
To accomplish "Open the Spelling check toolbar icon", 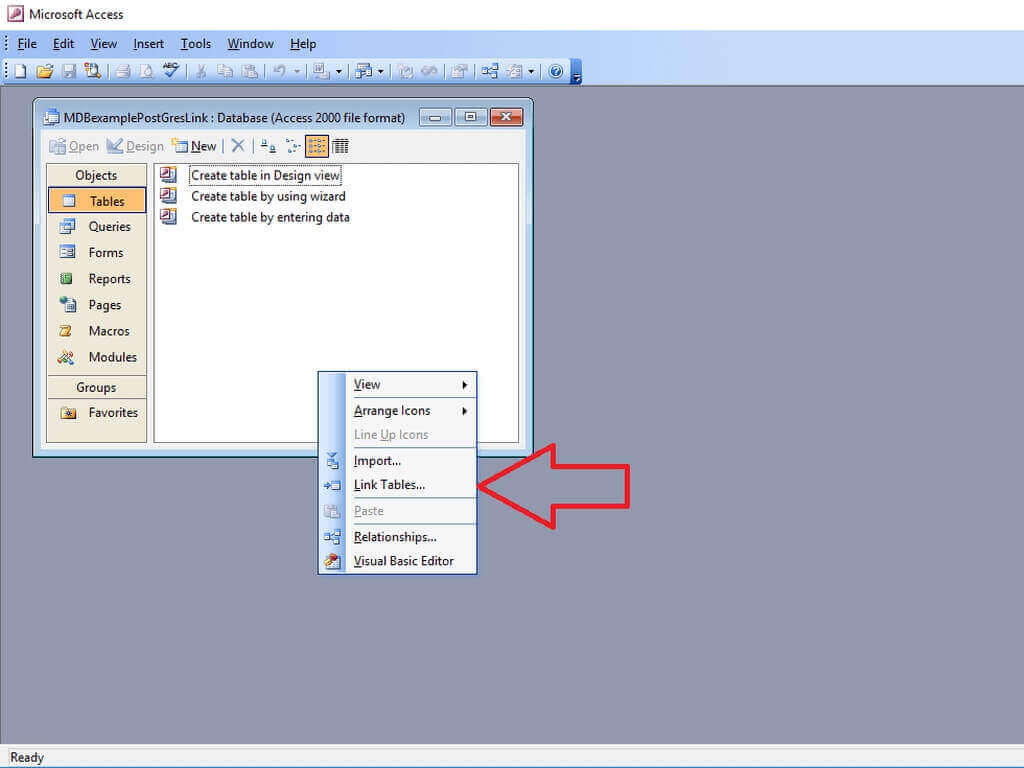I will (x=170, y=71).
